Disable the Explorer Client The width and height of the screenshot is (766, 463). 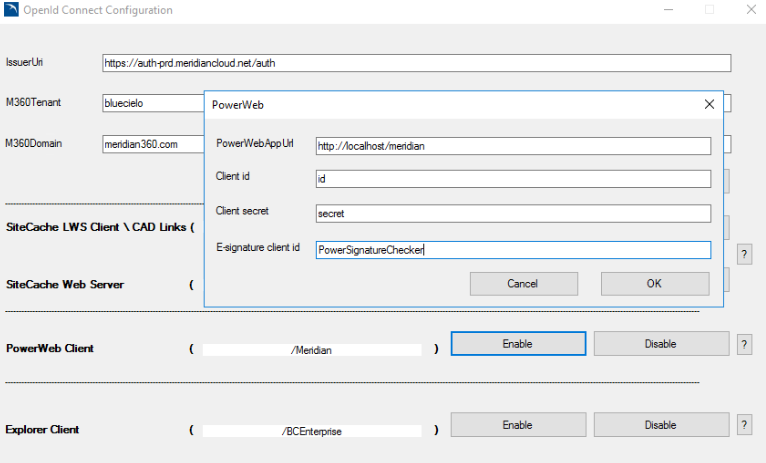click(661, 425)
